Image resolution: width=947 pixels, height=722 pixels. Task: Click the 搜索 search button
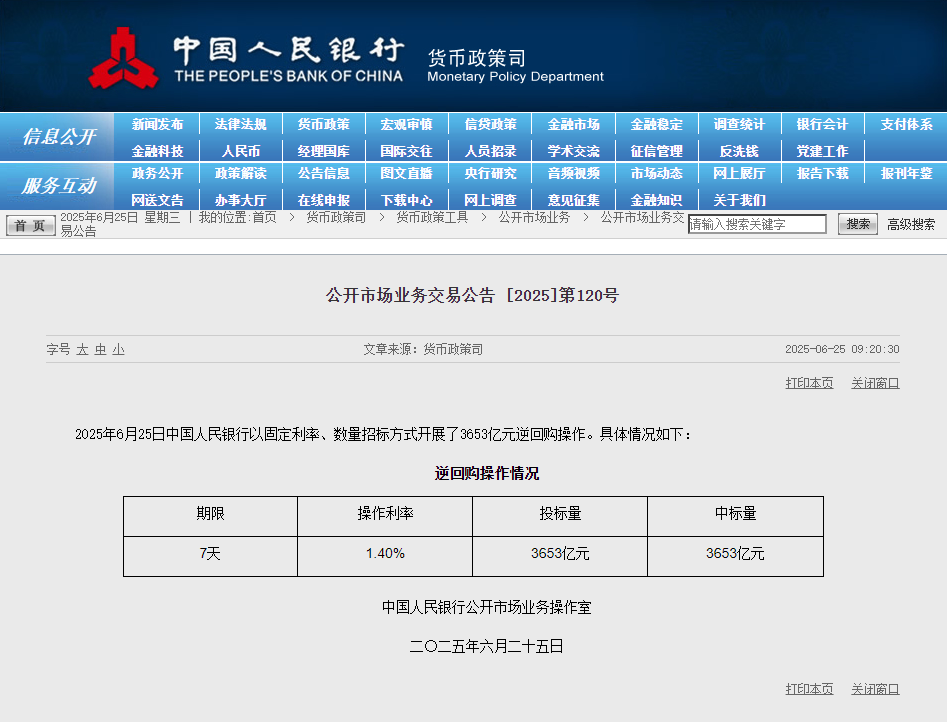tap(857, 223)
